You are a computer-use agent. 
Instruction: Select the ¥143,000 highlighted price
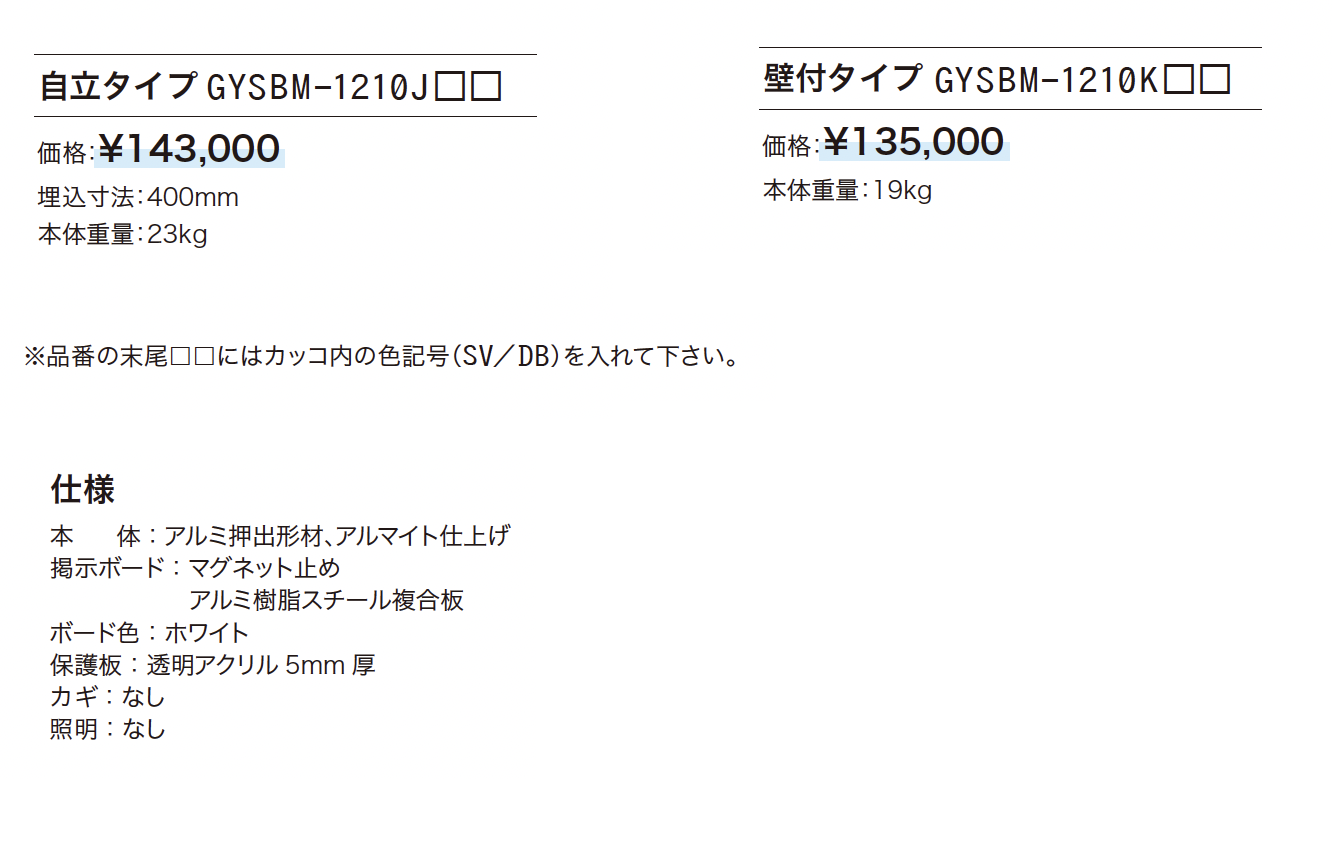(x=190, y=149)
